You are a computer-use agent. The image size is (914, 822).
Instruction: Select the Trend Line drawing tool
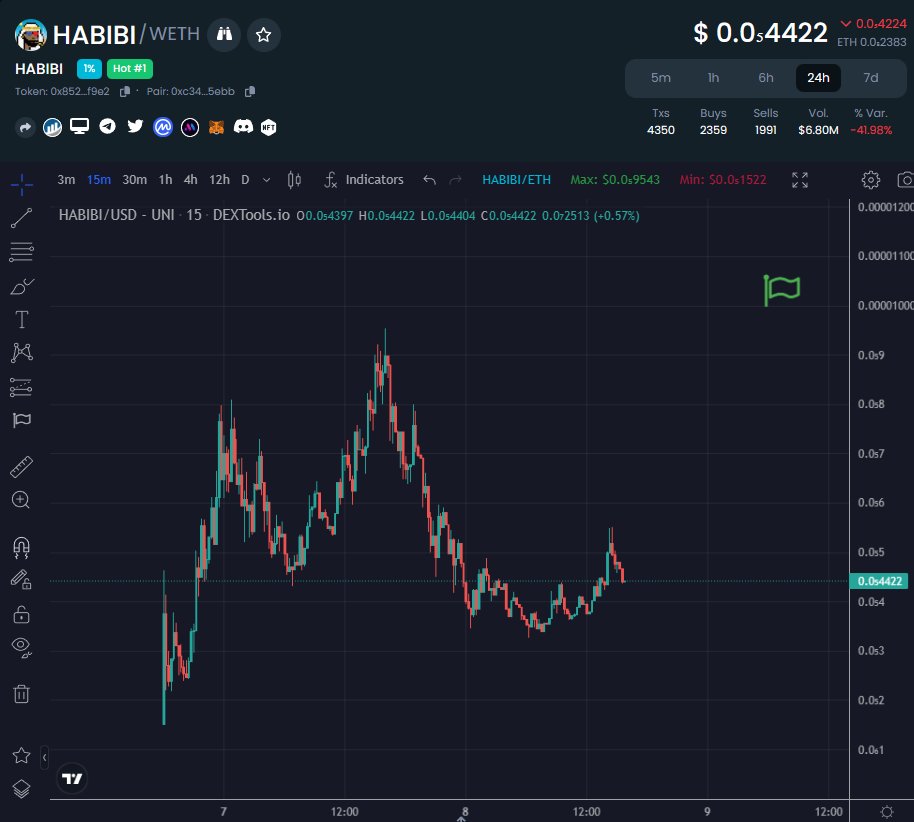tap(21, 218)
